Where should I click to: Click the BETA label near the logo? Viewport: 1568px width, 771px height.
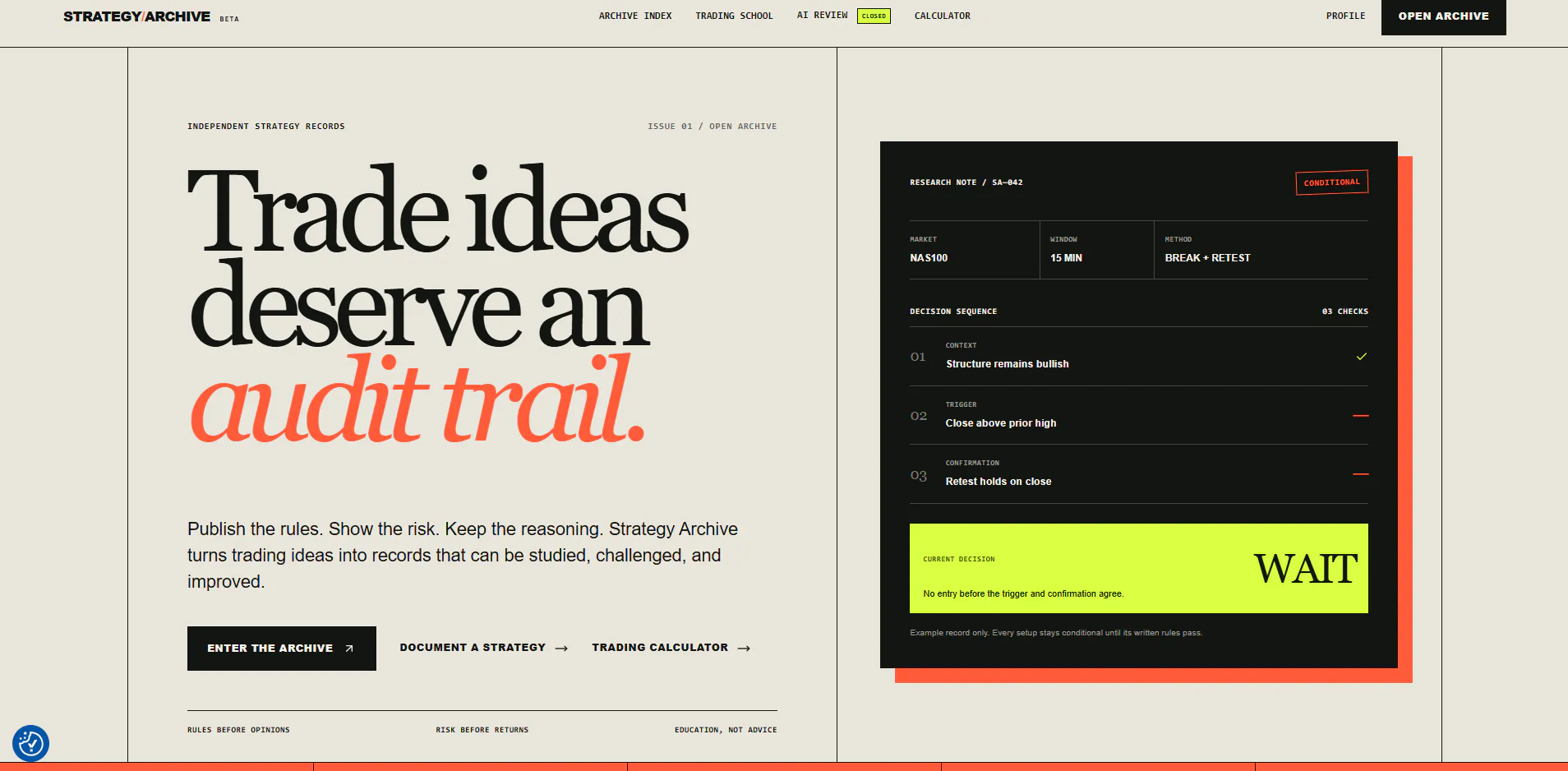coord(229,19)
